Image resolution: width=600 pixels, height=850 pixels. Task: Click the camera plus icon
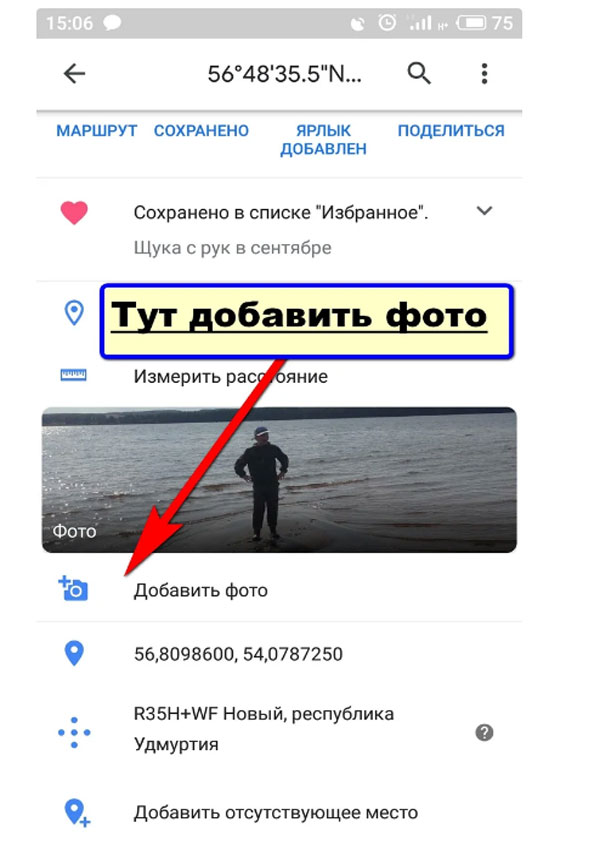pyautogui.click(x=73, y=589)
